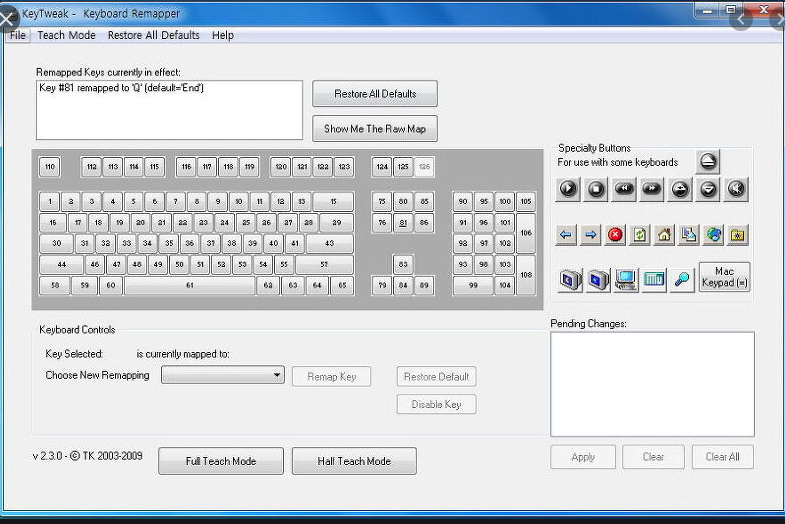
Task: Select keyboard key 81
Action: [x=403, y=223]
